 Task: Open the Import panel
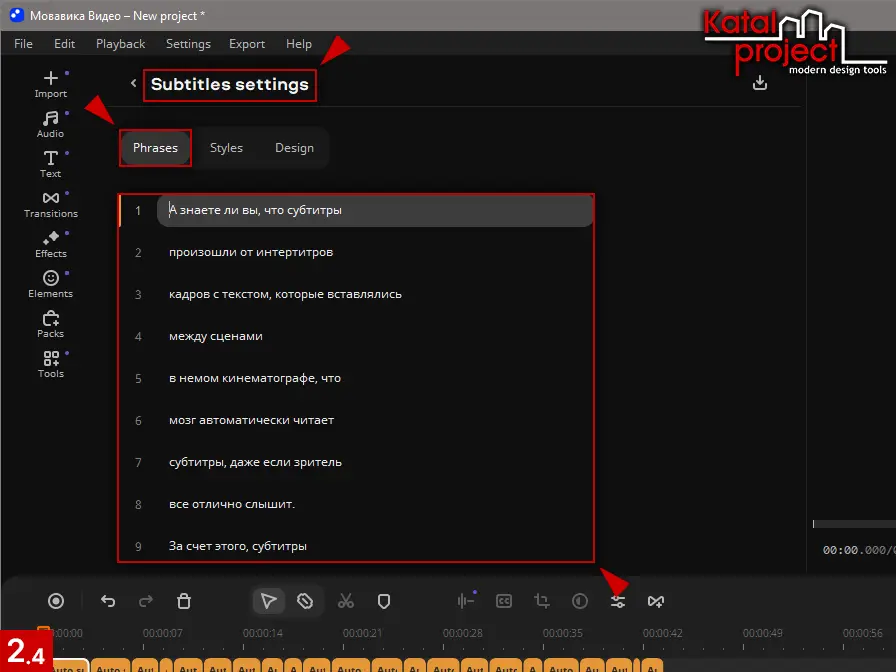pyautogui.click(x=51, y=84)
